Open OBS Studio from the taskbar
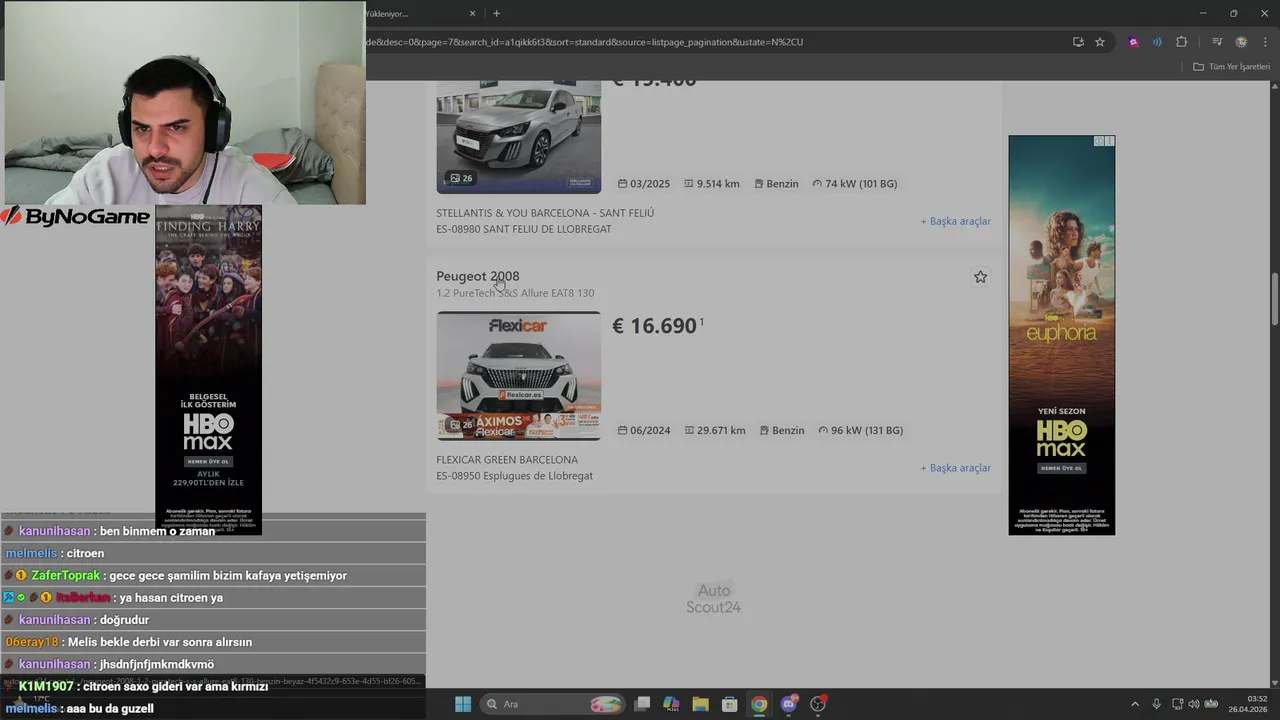Viewport: 1280px width, 720px height. point(818,704)
